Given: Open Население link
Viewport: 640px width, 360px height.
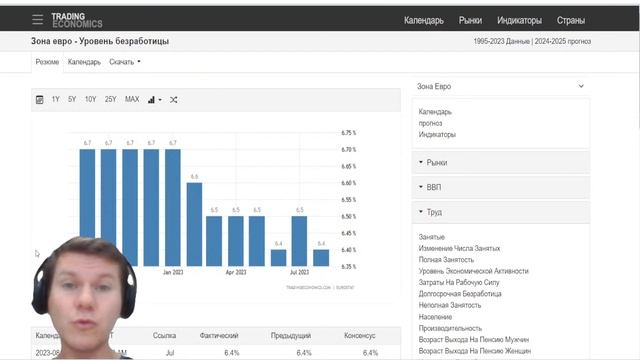Looking at the screenshot, I should [x=435, y=317].
